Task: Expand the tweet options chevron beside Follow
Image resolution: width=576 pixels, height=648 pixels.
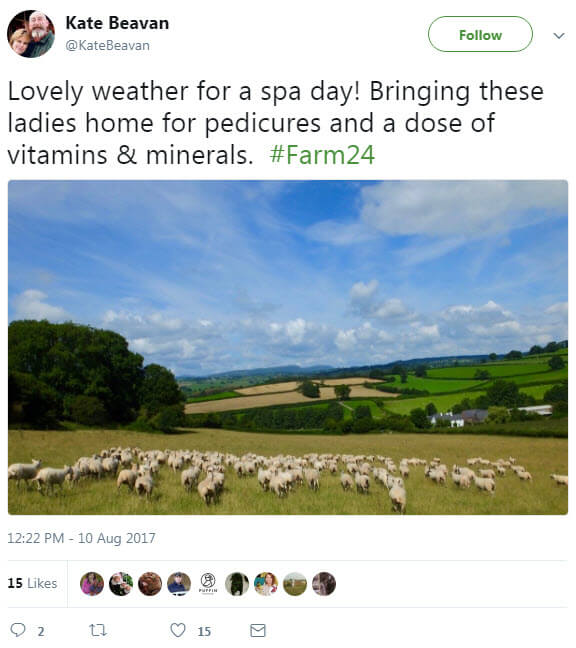Action: (559, 36)
